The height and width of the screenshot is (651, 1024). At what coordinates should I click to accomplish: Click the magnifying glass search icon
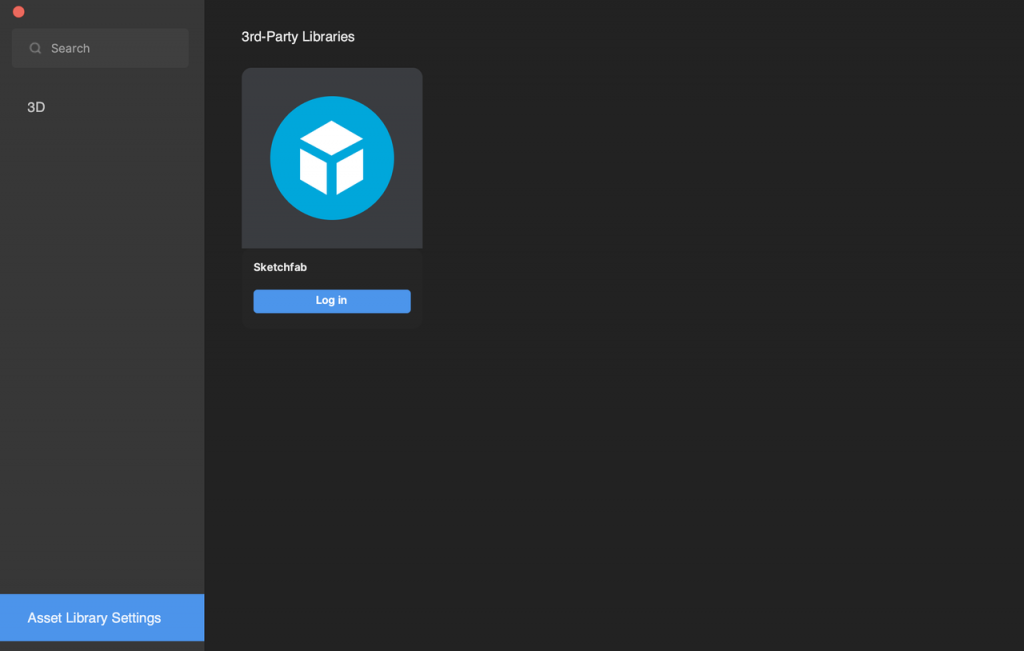click(35, 48)
